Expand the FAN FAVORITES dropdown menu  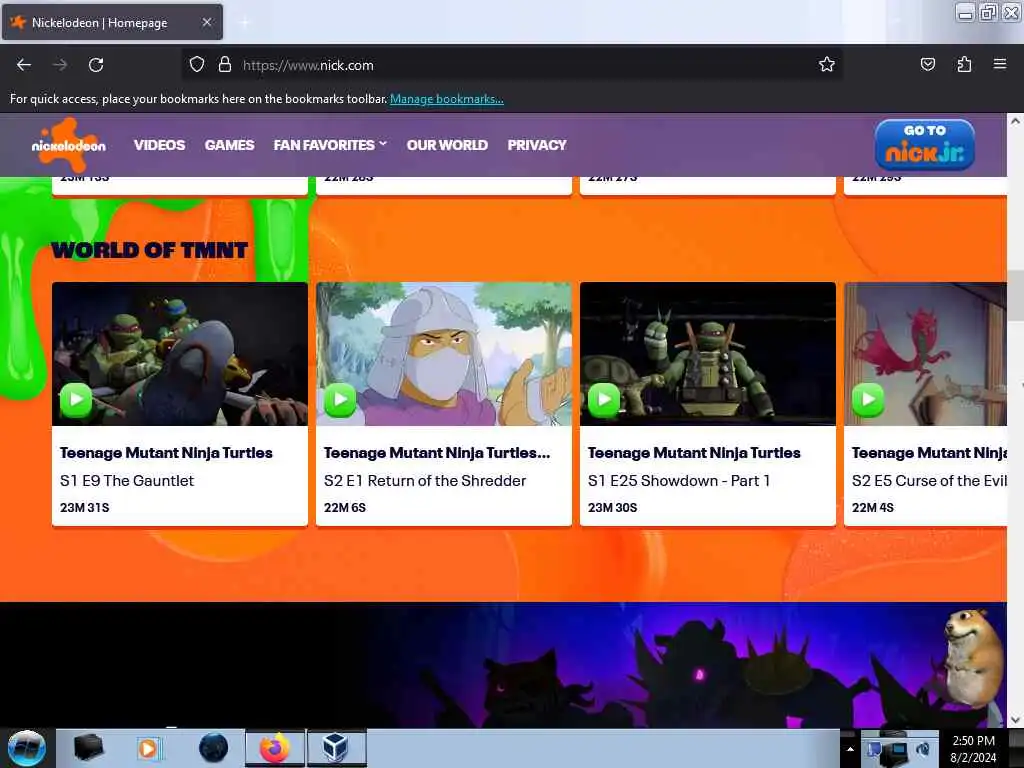(x=330, y=145)
